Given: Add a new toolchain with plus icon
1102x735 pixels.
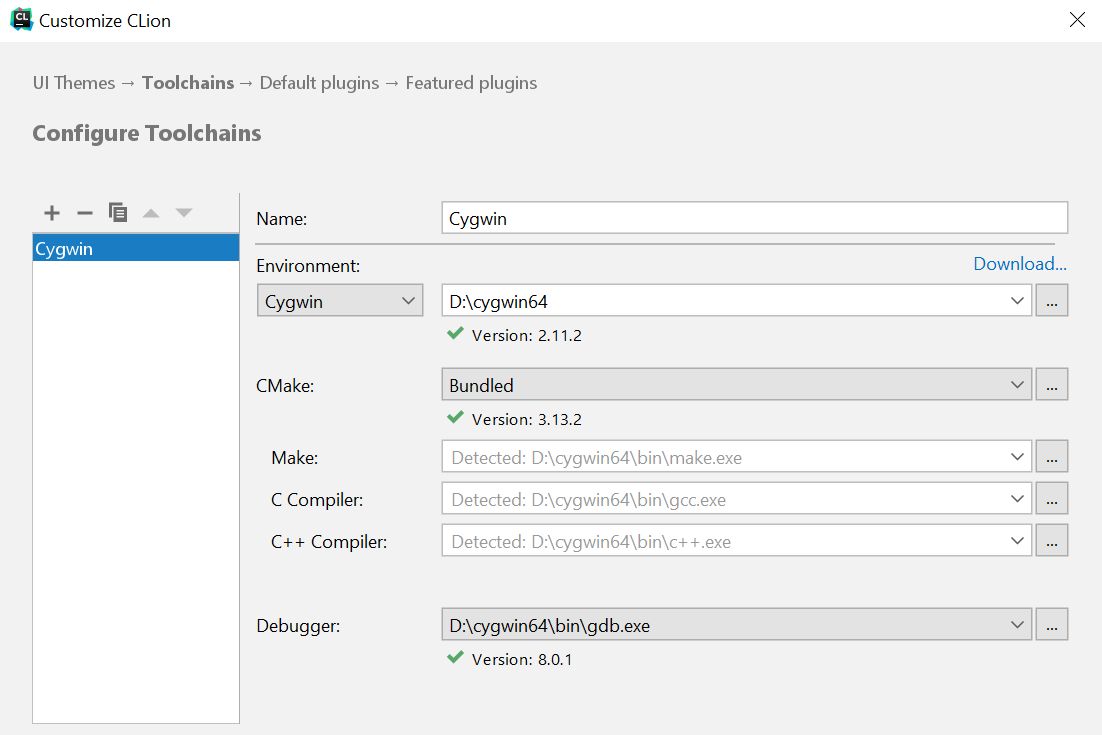Looking at the screenshot, I should click(x=52, y=213).
